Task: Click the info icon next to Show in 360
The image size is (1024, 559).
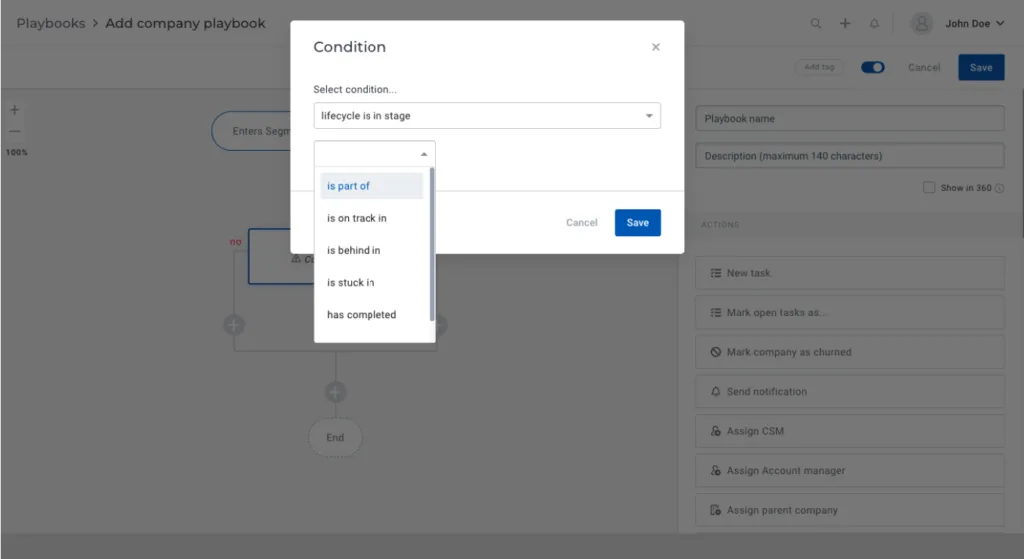Action: (999, 188)
